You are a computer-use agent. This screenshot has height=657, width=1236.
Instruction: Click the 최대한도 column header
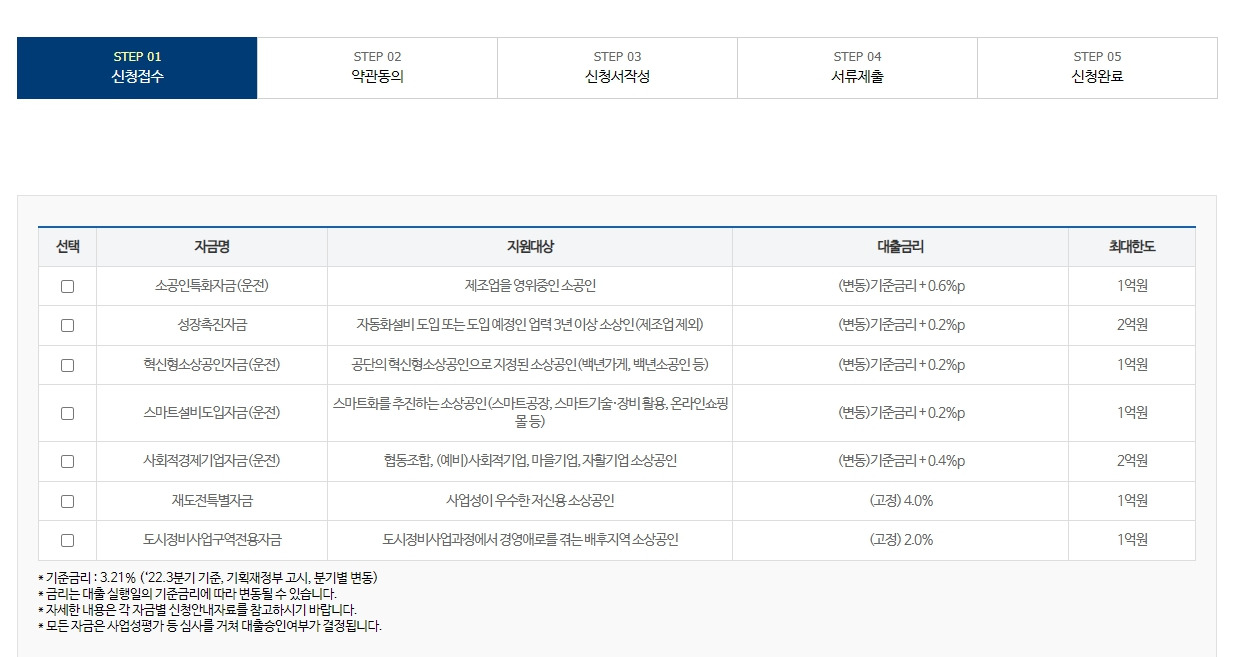pos(1132,247)
